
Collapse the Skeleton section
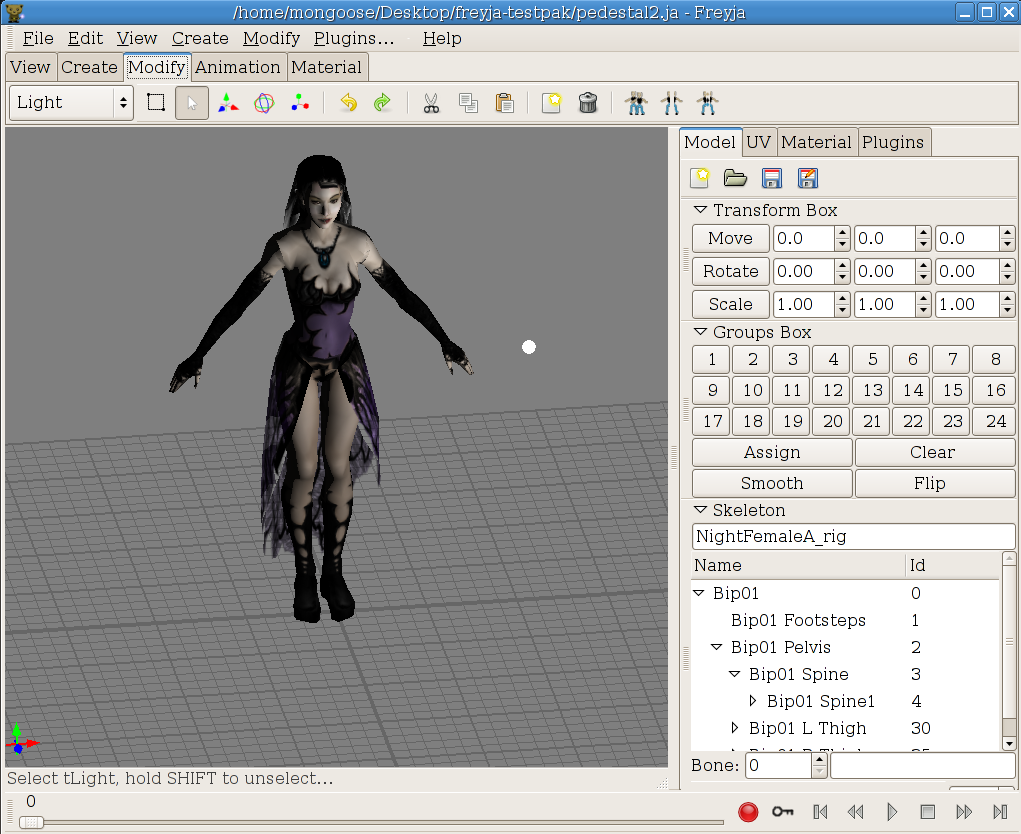tap(701, 509)
